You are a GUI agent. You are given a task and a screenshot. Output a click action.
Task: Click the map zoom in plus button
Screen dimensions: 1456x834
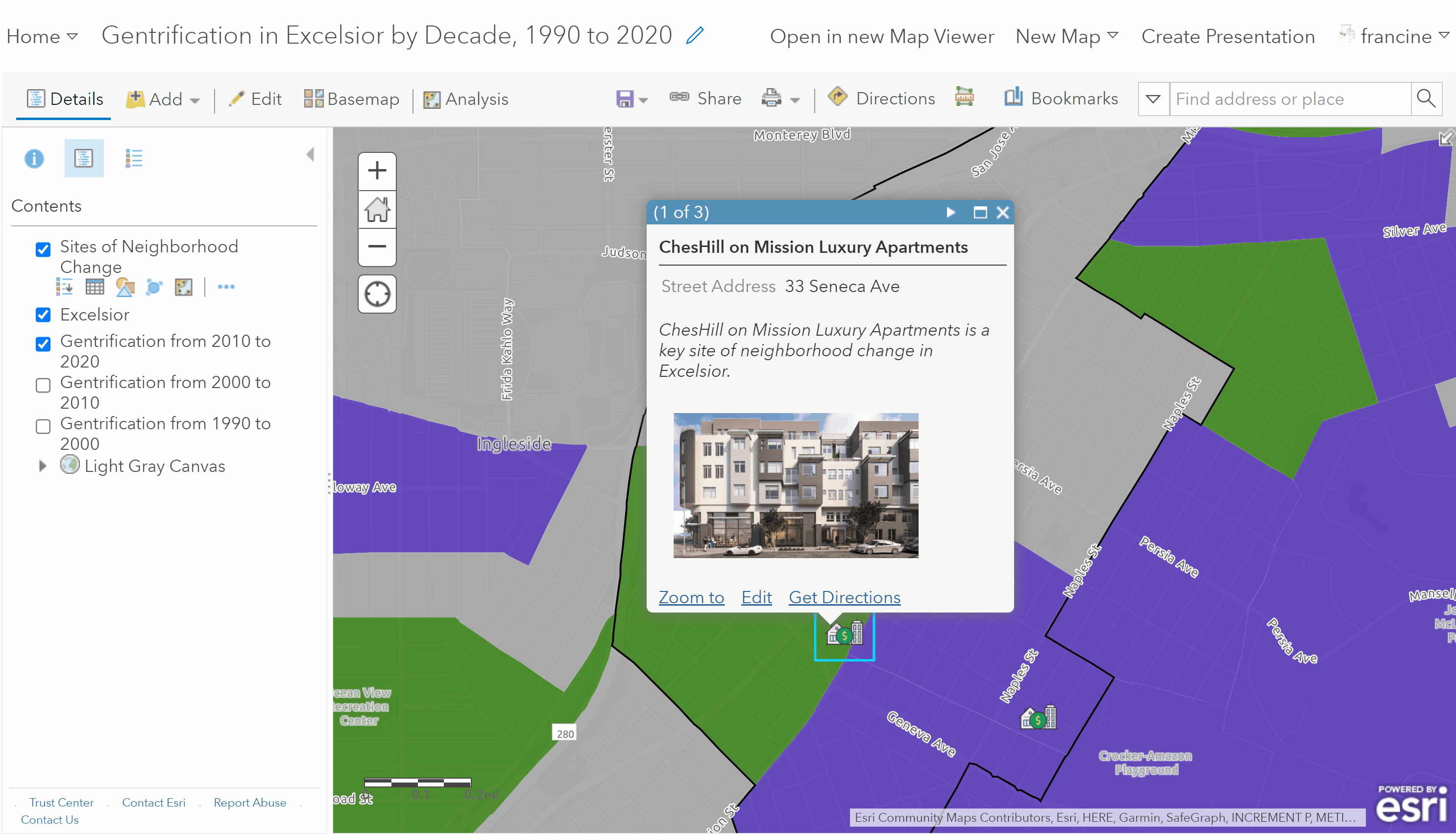tap(377, 171)
